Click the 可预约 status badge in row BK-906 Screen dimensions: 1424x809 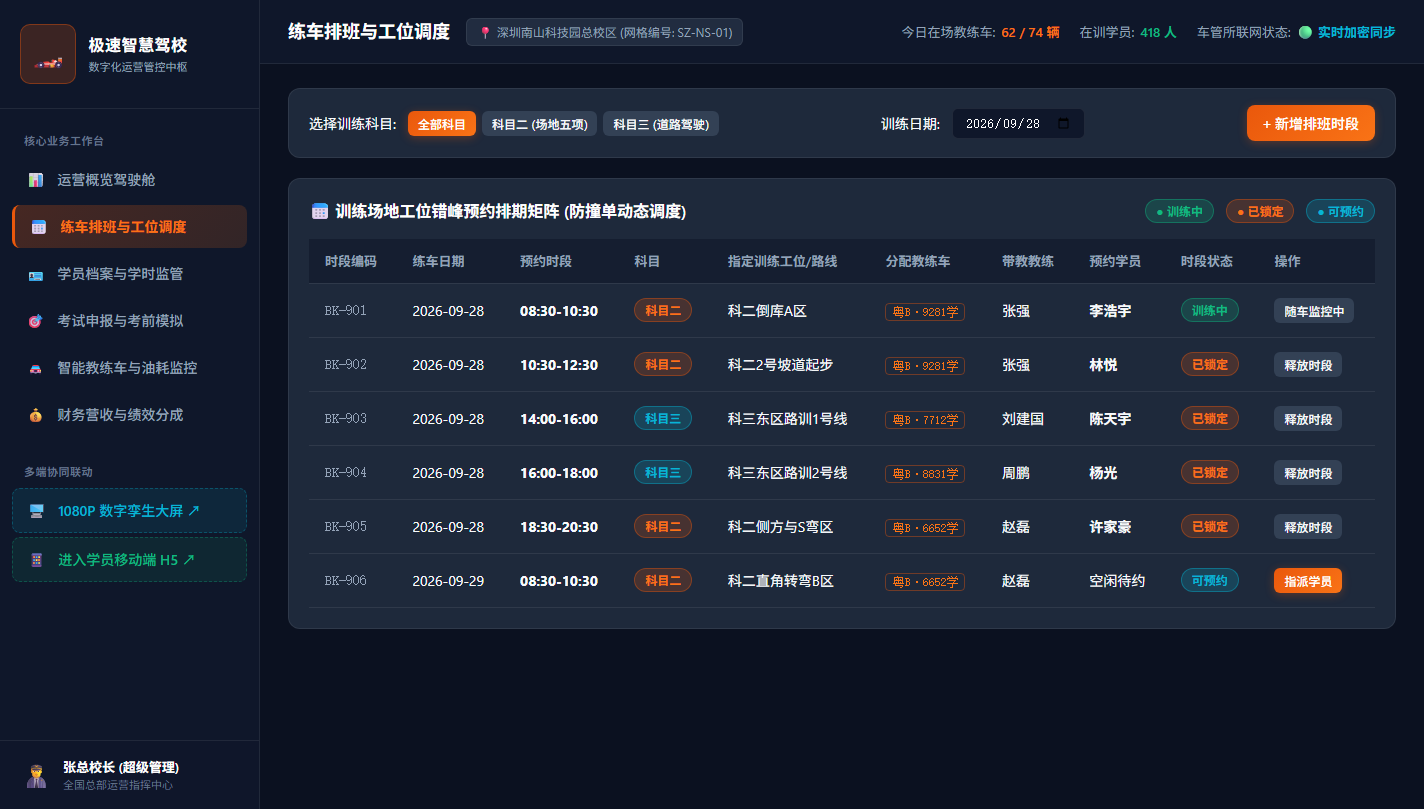(x=1210, y=580)
